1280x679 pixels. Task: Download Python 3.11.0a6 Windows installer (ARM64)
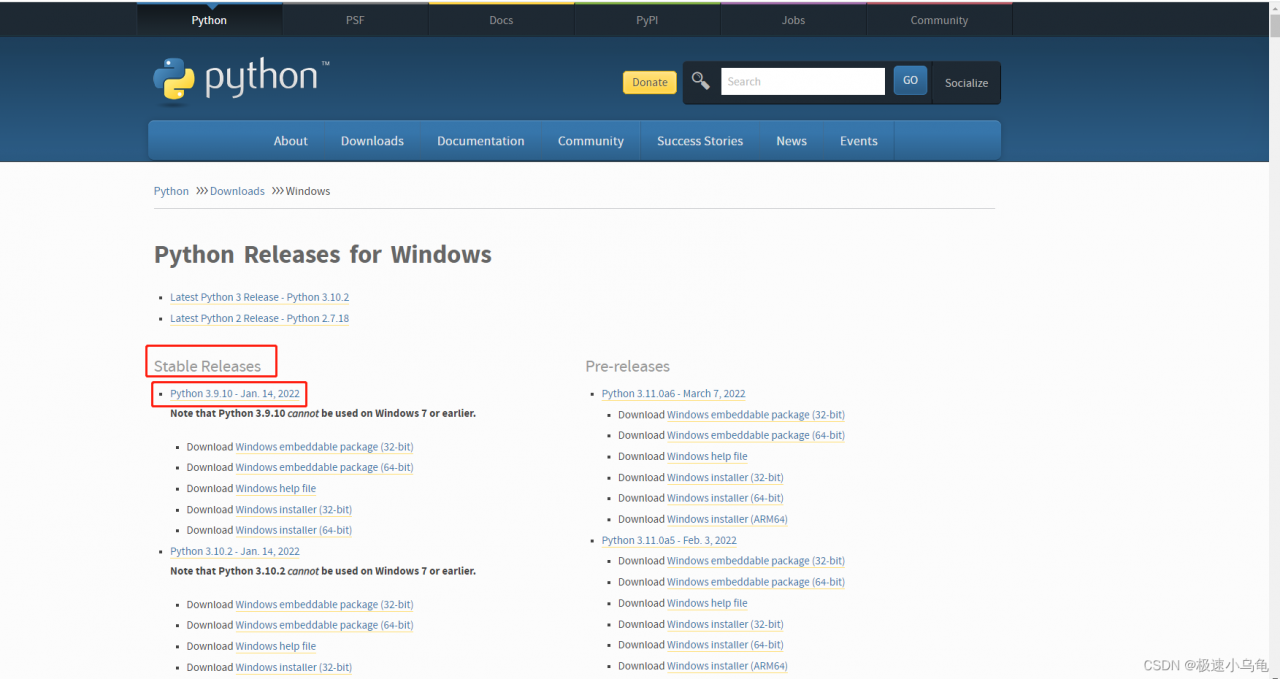[727, 519]
